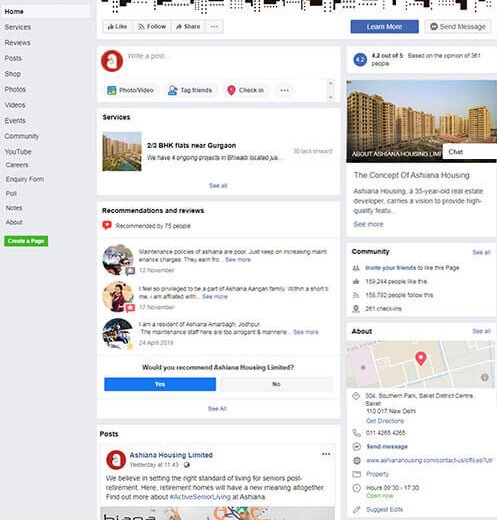Click the phone number 011 4265 4265

(x=386, y=433)
